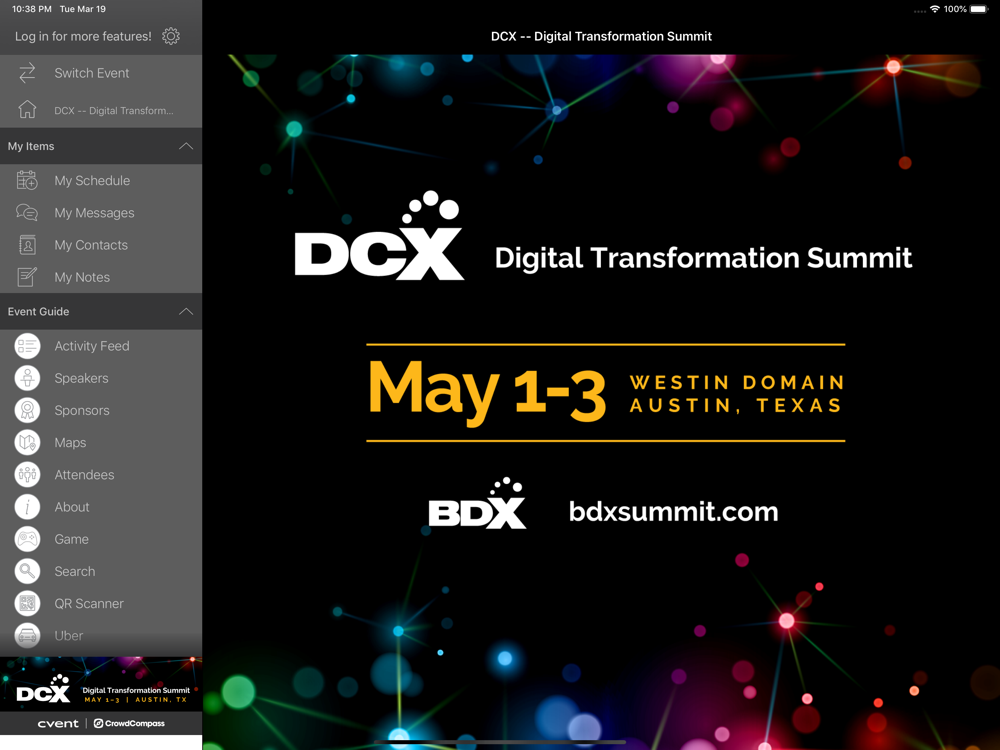Screen dimensions: 1000x750
Task: Open settings gear icon in sidebar header
Action: tap(170, 36)
